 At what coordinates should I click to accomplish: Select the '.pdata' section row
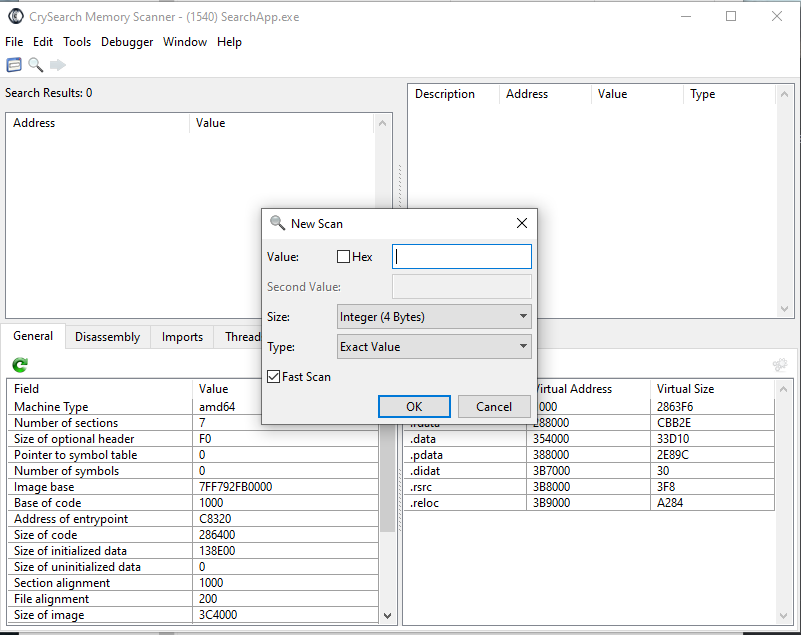tap(589, 455)
